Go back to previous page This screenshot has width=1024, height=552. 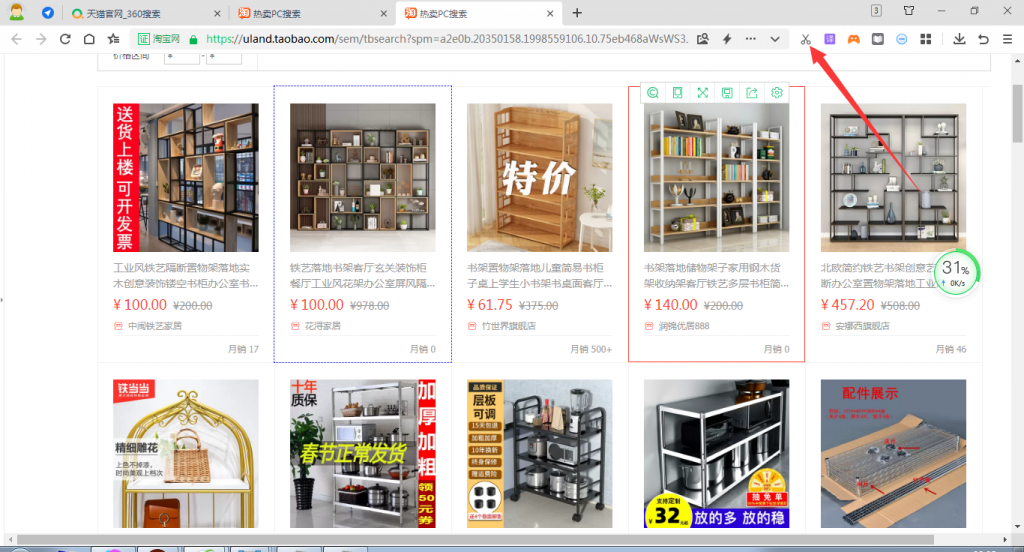(17, 39)
